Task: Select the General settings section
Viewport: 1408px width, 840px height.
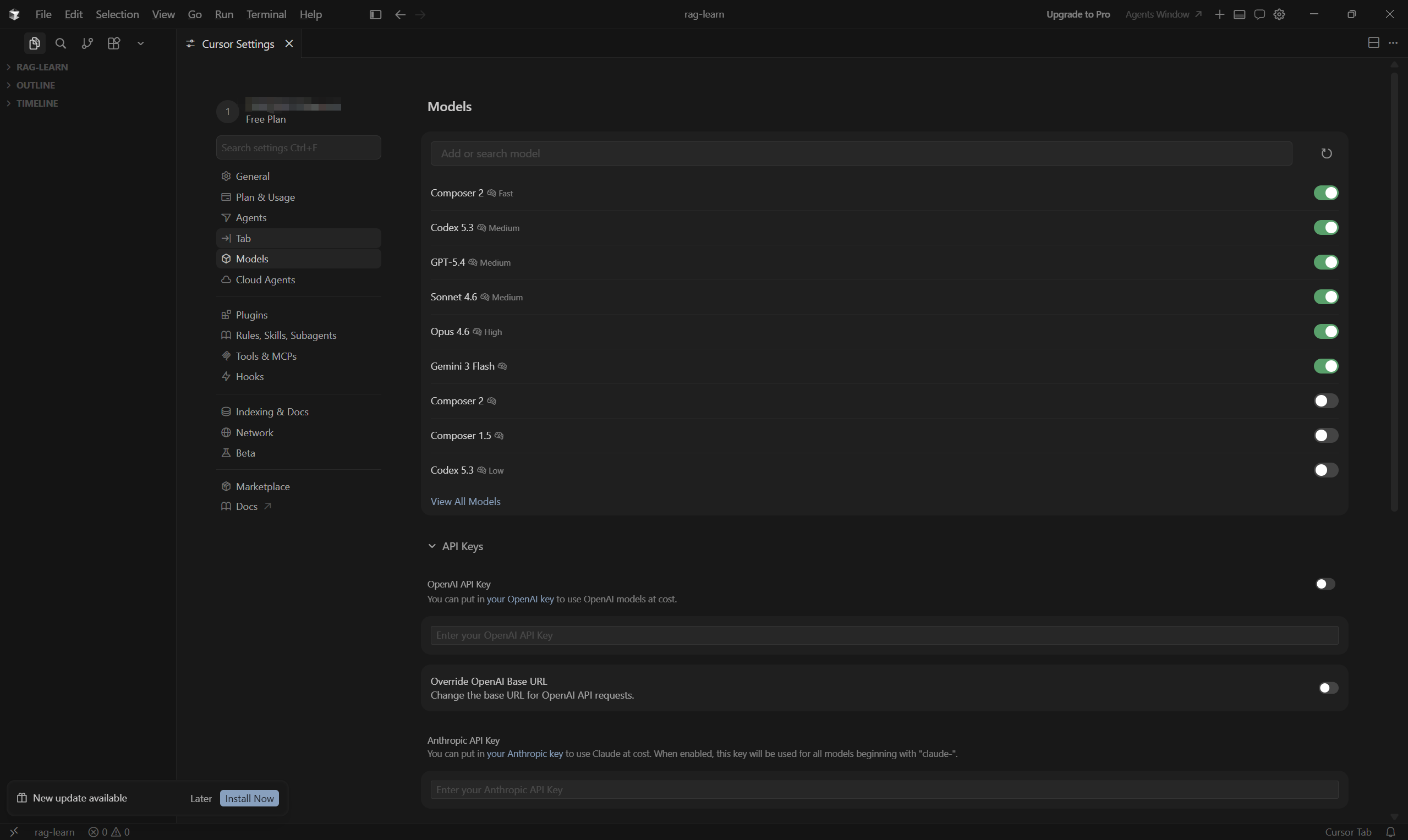Action: (x=298, y=176)
